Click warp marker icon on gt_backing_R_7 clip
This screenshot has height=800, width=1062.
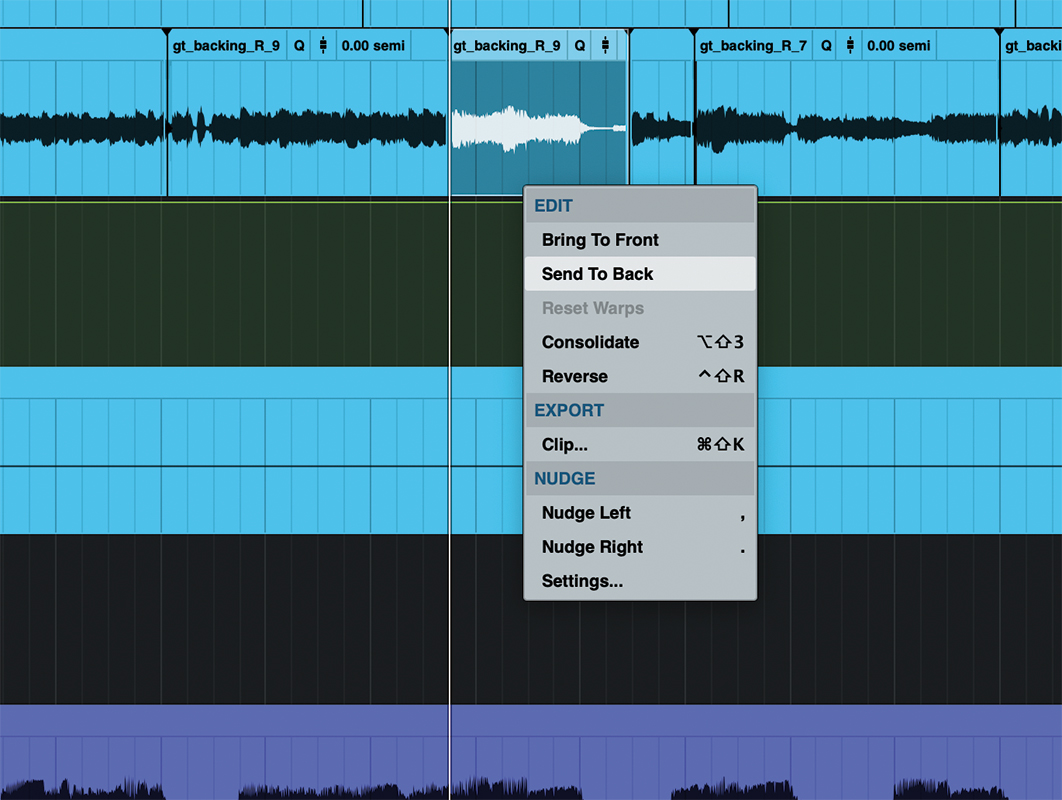850,45
